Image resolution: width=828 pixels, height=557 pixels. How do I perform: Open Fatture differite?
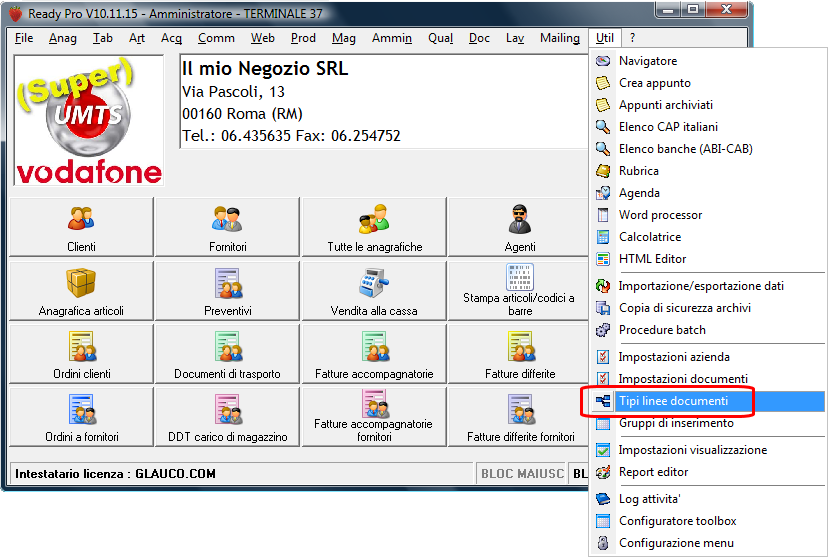point(520,354)
